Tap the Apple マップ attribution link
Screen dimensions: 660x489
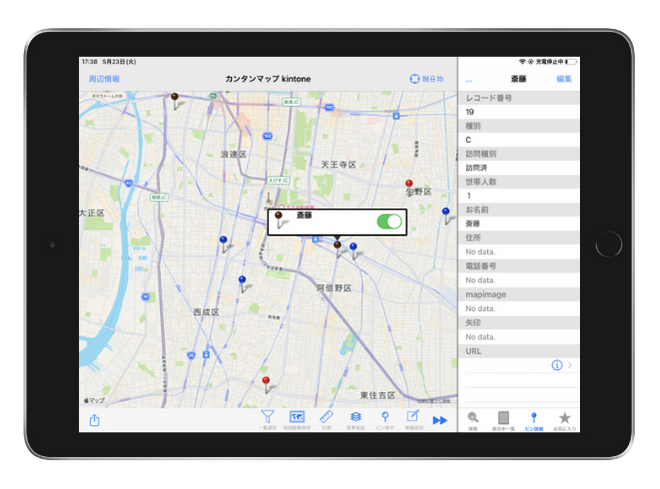pyautogui.click(x=94, y=400)
